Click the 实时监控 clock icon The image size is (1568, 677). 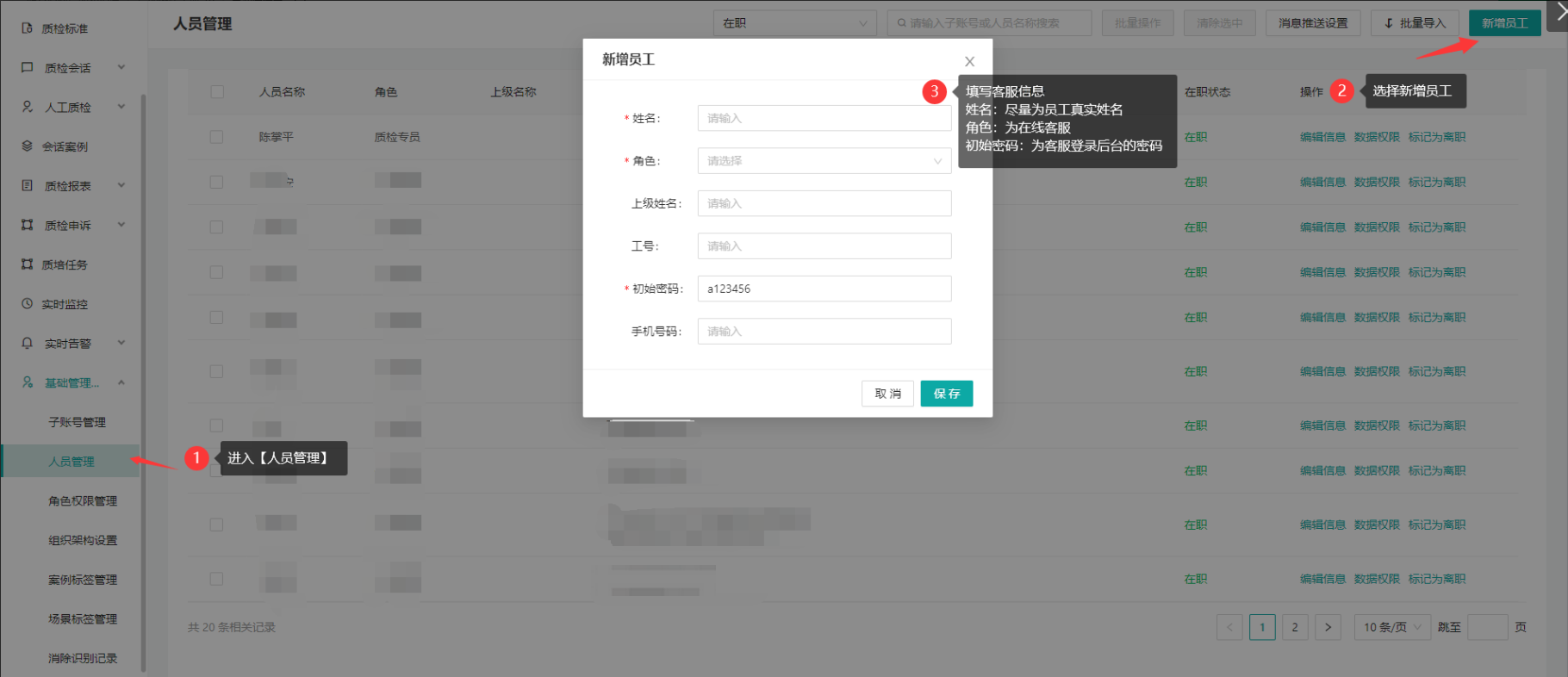[27, 304]
